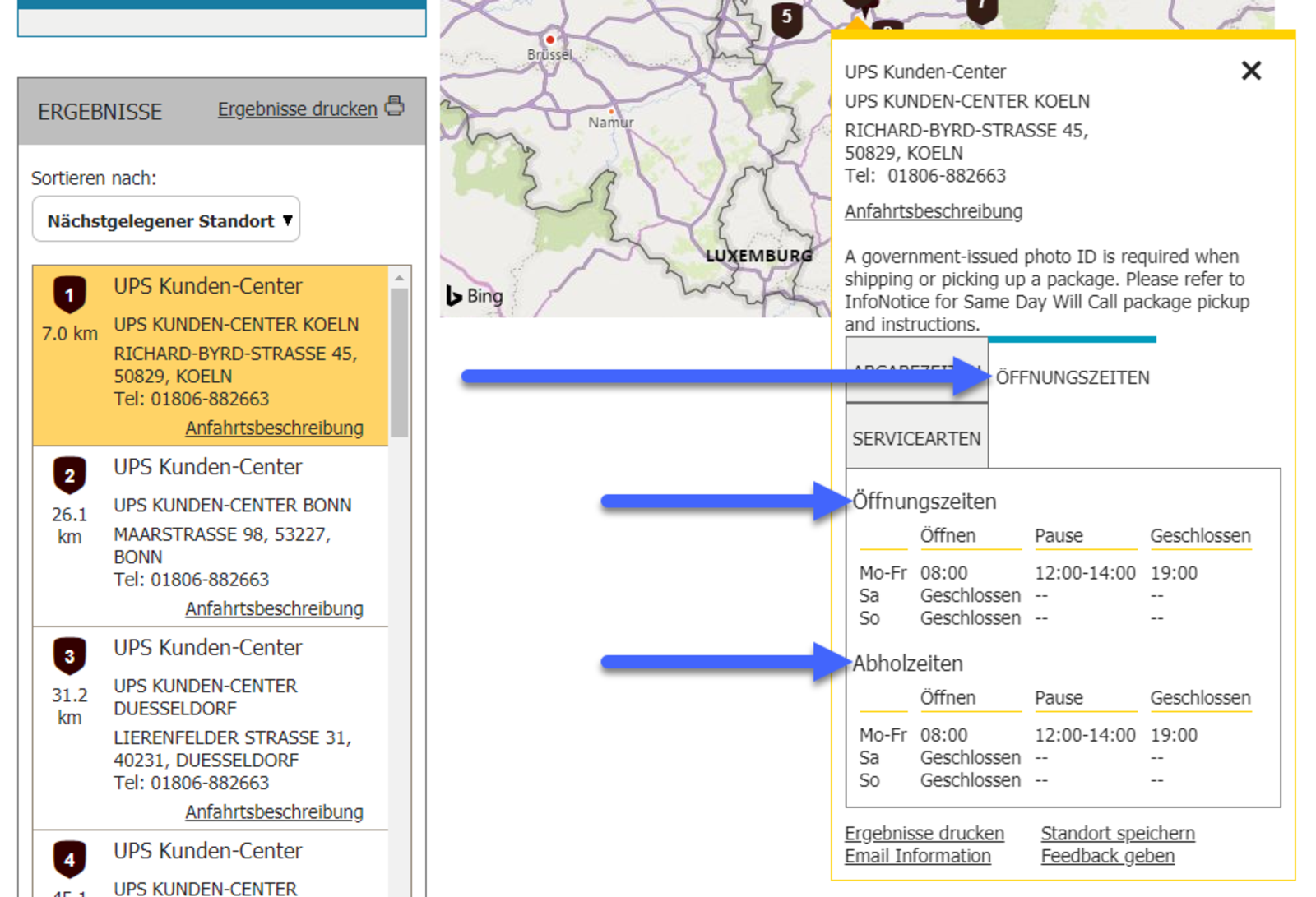
Task: Select result marker number 1 KOELN
Action: 69,294
